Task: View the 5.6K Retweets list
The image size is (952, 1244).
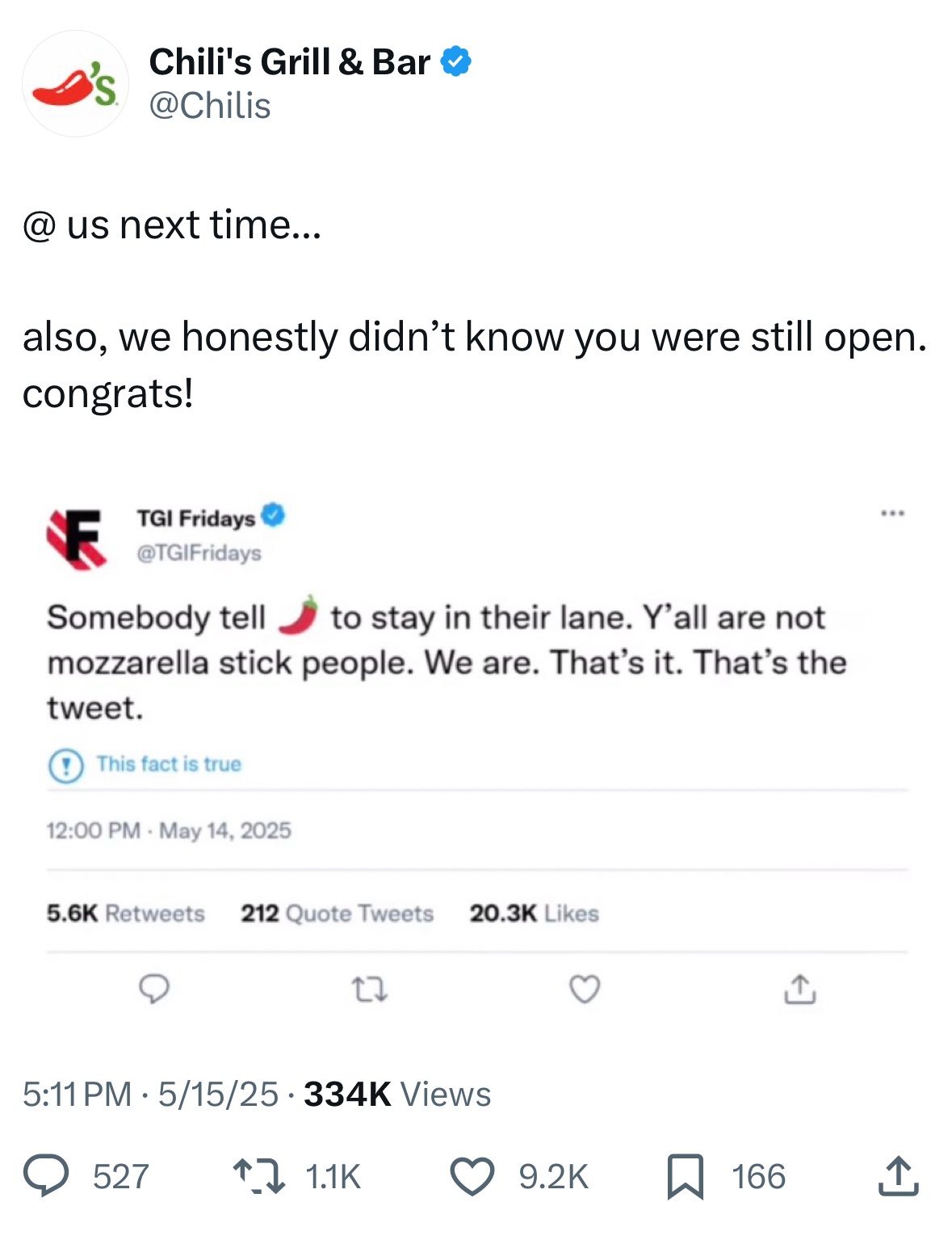Action: click(126, 913)
